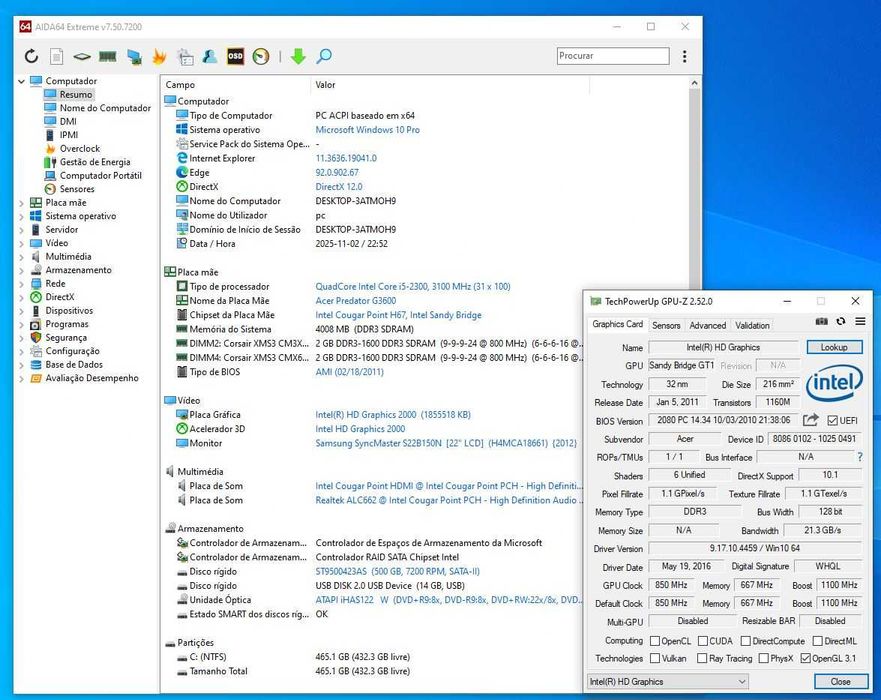Viewport: 881px width, 700px height.
Task: Launch the flame stability test icon
Action: 160,56
